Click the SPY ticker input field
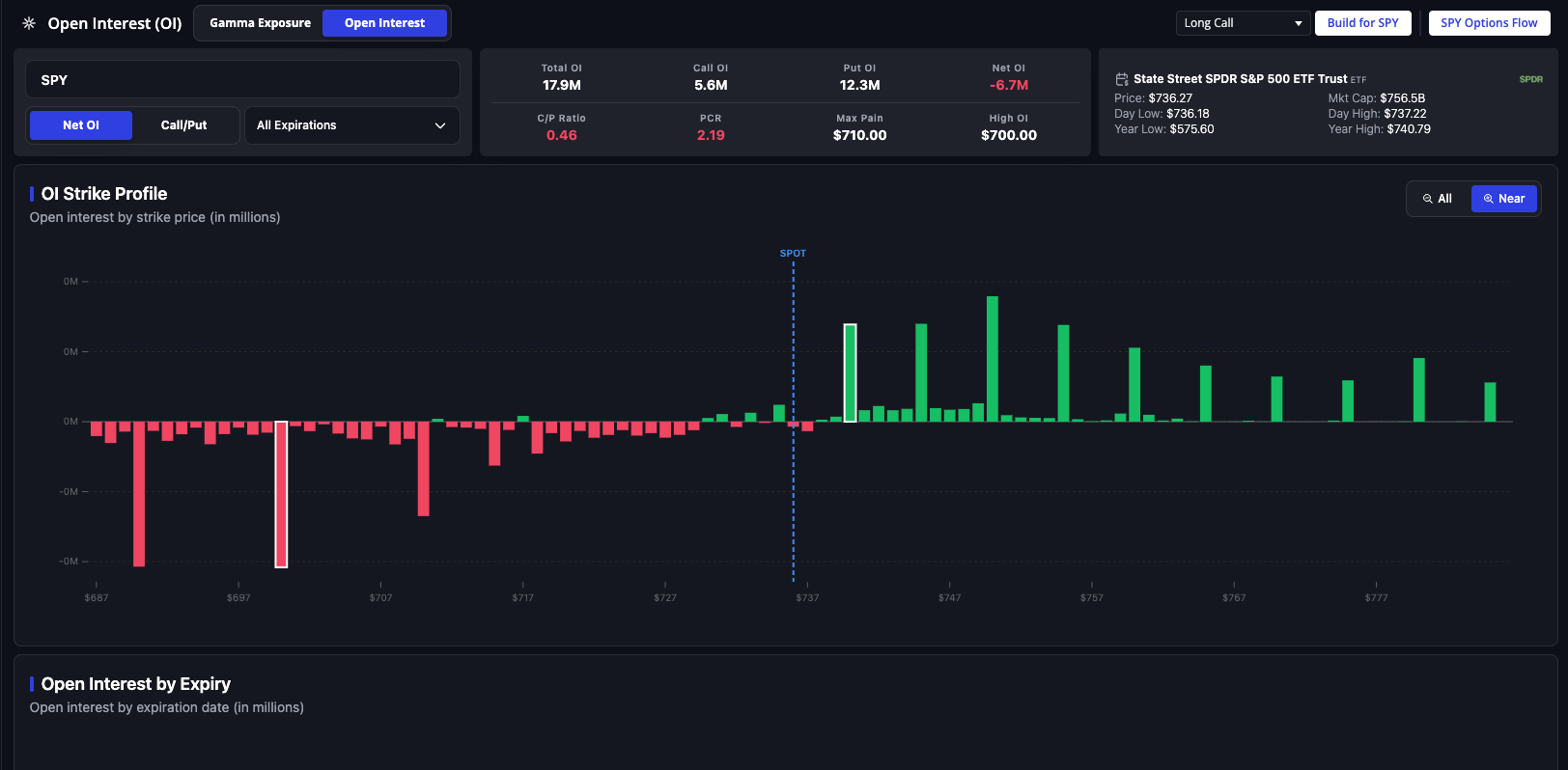1568x770 pixels. 242,79
